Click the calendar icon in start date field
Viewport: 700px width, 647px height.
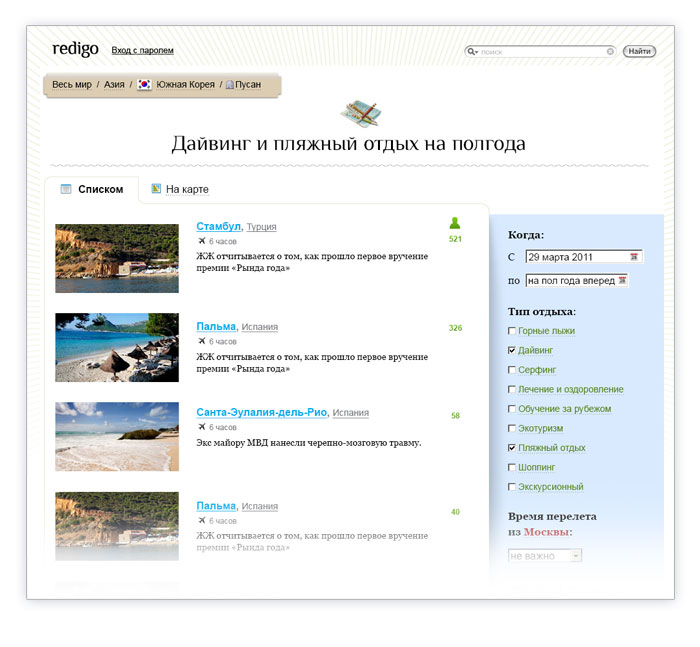pos(633,258)
